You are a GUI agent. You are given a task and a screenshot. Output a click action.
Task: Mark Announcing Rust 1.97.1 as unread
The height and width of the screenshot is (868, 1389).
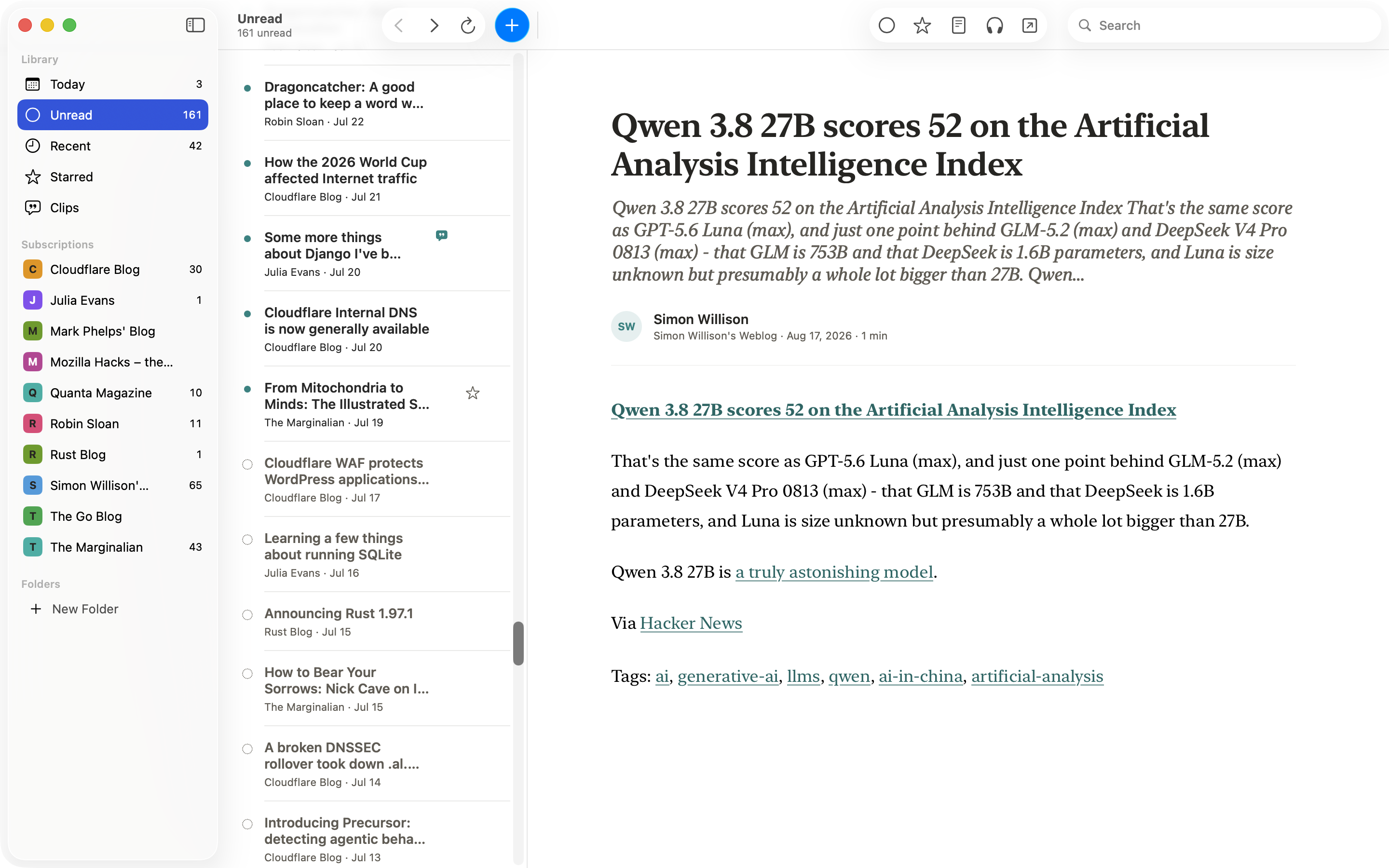coord(247,615)
